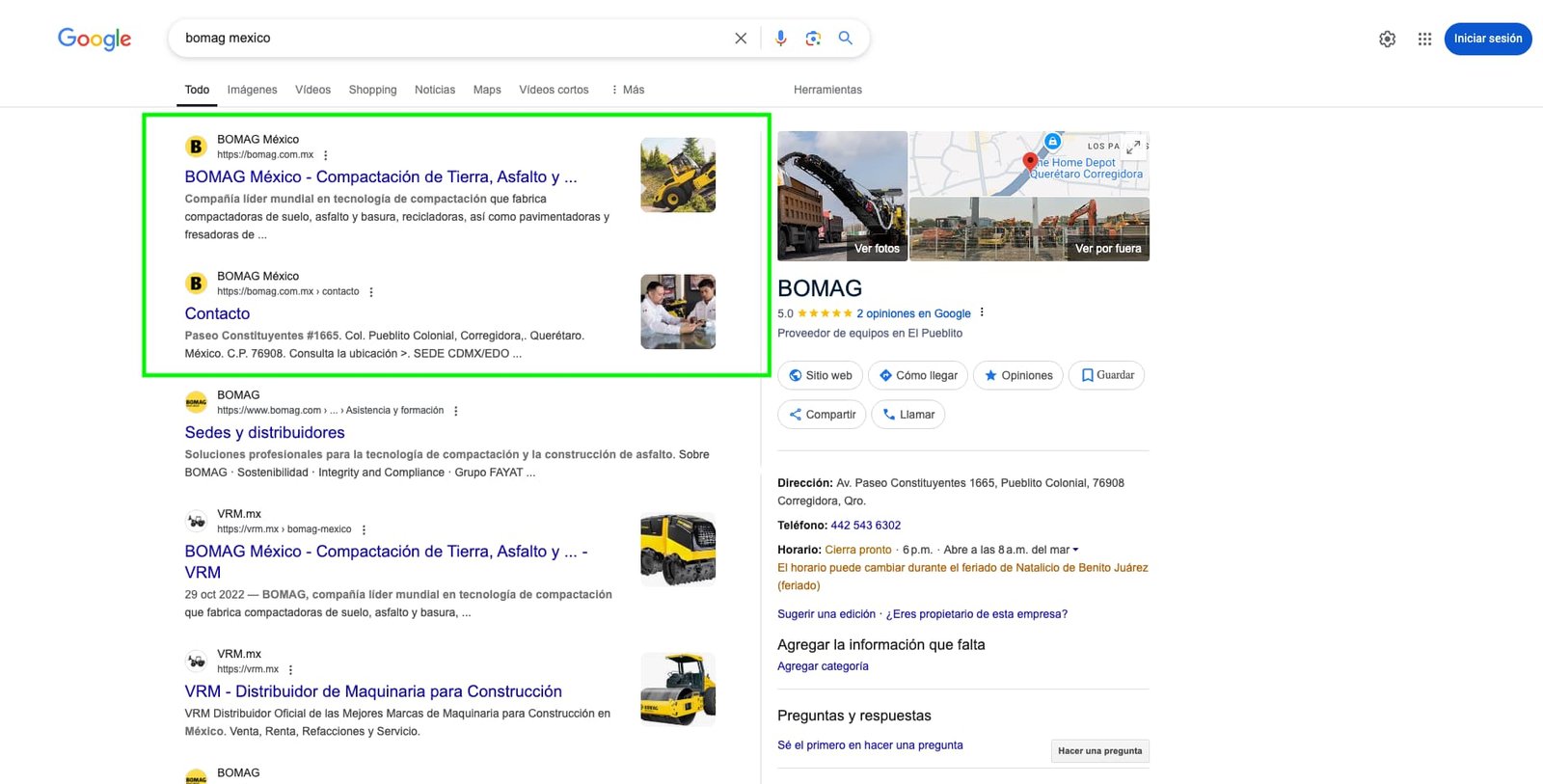Click the Benito Juárez holiday hours notice

[x=962, y=577]
